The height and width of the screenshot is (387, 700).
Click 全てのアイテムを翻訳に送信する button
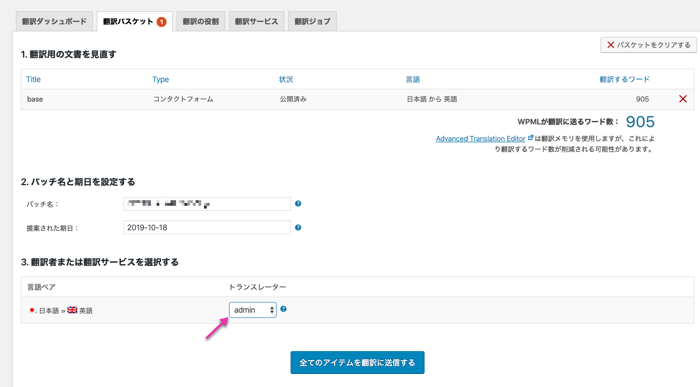(357, 362)
